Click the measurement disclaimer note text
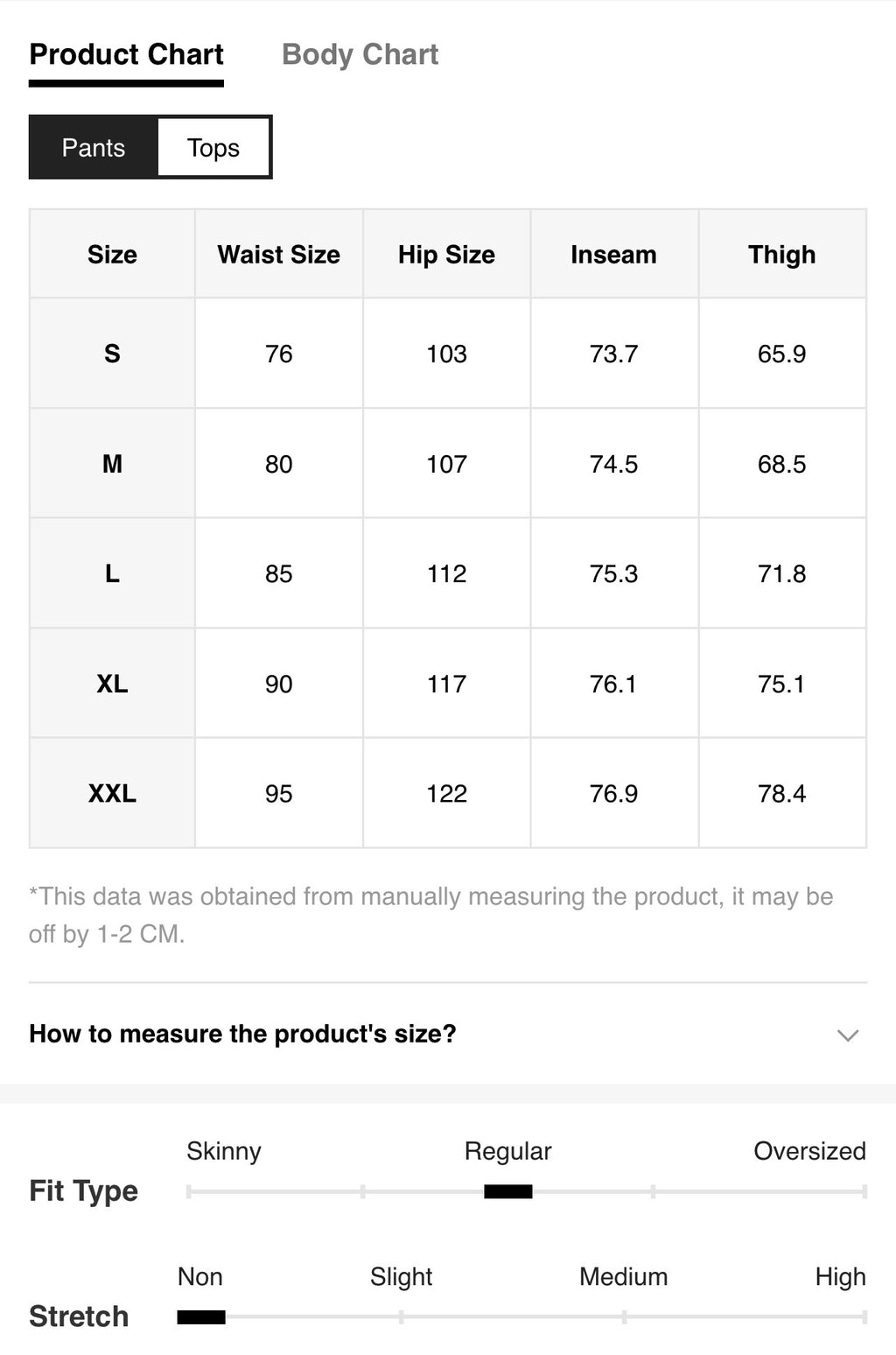This screenshot has height=1355, width=896. click(430, 915)
